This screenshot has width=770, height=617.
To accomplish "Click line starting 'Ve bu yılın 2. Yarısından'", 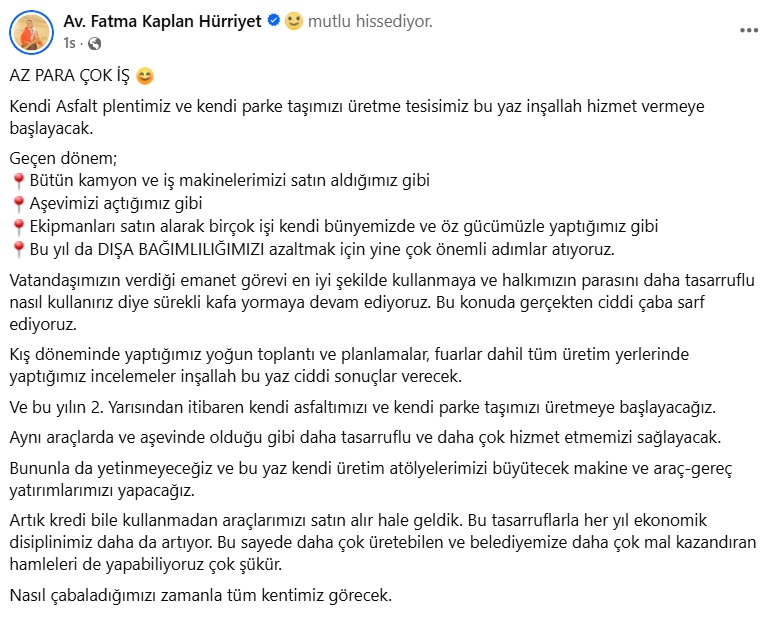I will click(362, 407).
